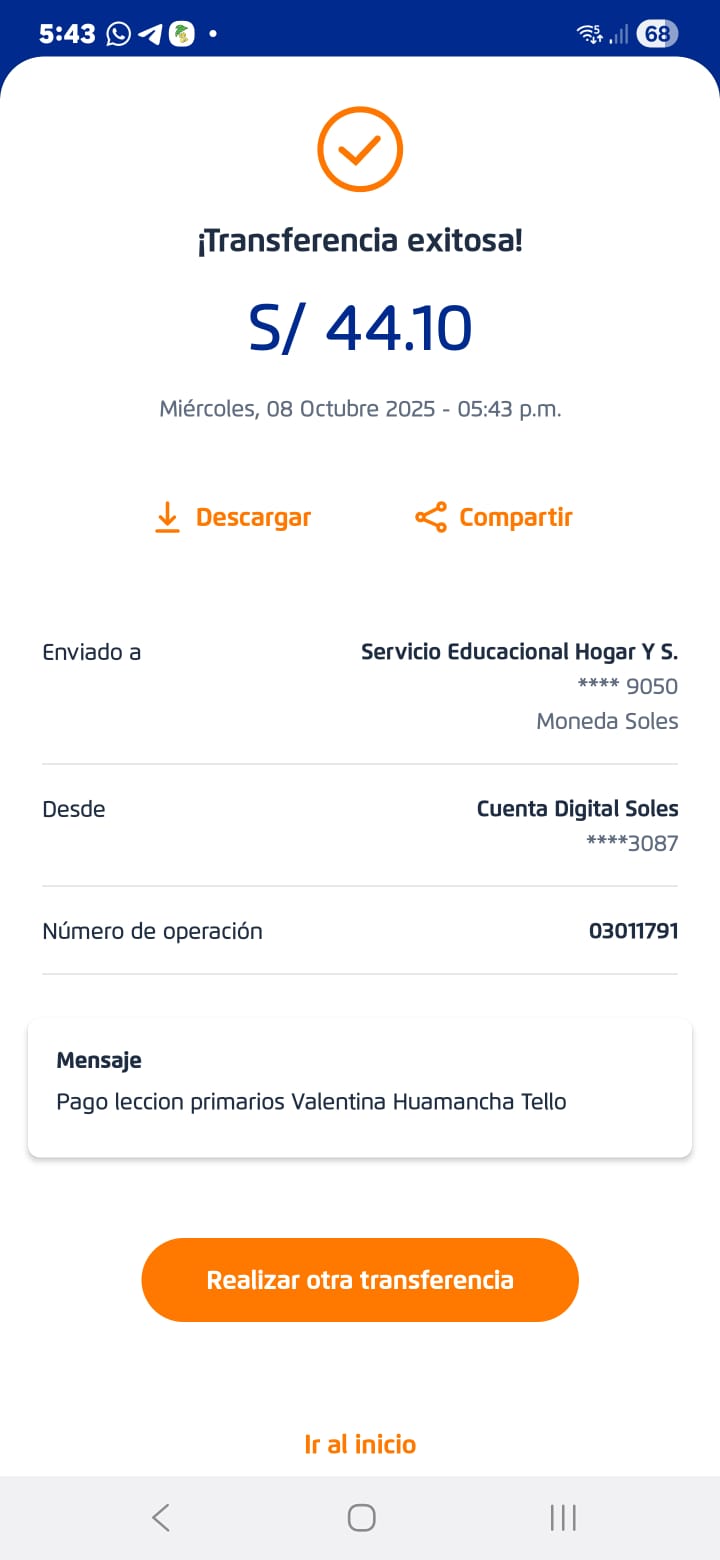Select the operation number 03011791
Viewport: 720px width, 1560px height.
click(633, 931)
